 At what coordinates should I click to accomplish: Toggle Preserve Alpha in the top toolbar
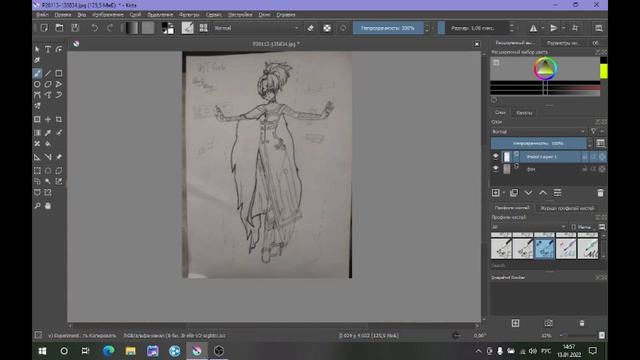(x=327, y=28)
